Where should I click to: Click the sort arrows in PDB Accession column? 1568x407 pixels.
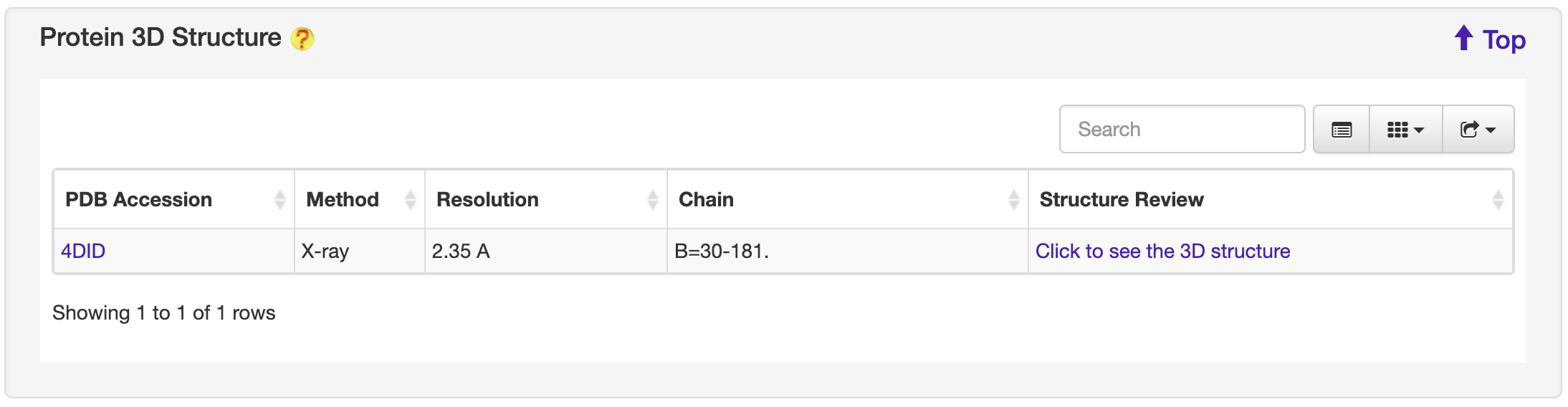point(279,200)
